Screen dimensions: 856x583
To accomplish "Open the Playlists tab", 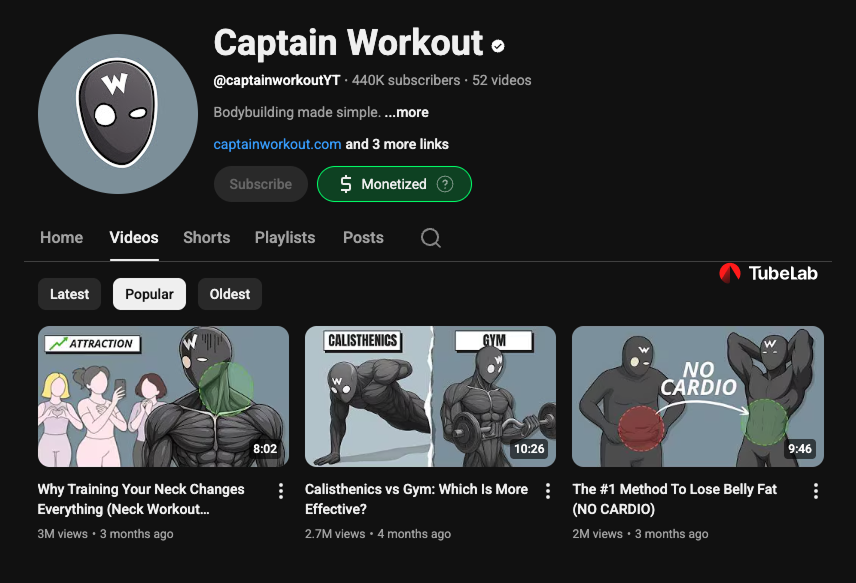I will 285,237.
